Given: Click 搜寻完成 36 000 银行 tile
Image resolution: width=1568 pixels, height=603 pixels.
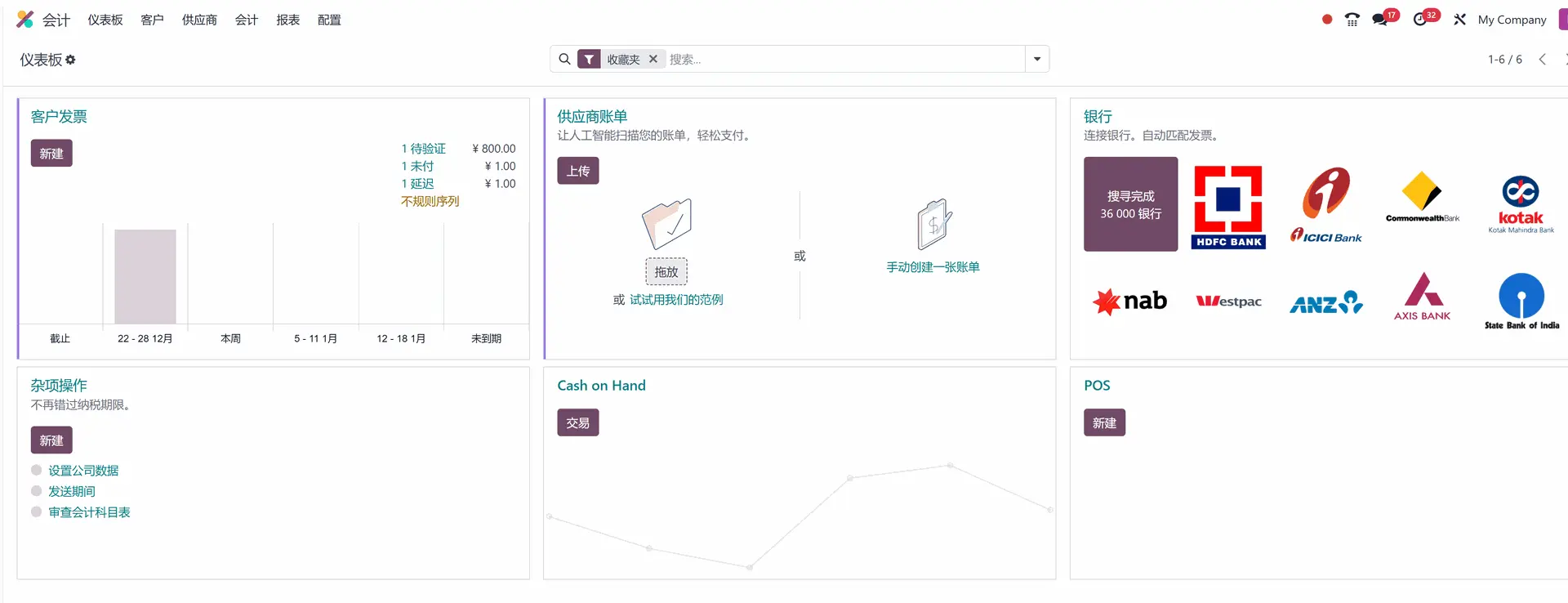Looking at the screenshot, I should pos(1131,204).
